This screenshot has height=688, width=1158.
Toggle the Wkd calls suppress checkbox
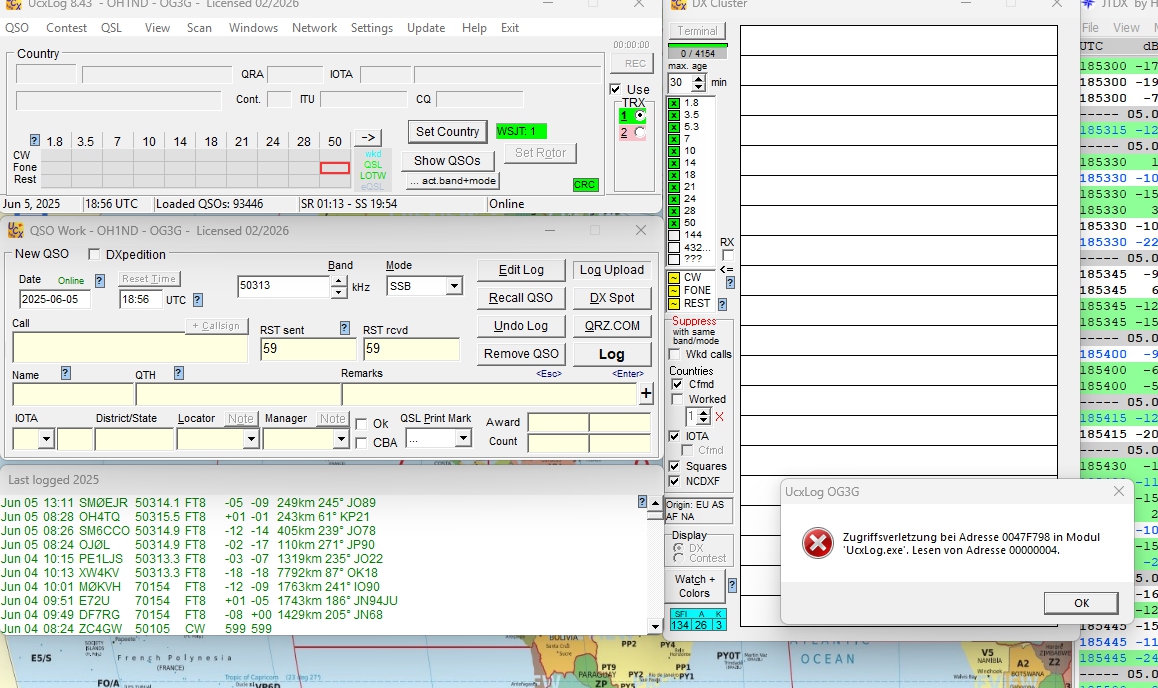click(x=676, y=354)
